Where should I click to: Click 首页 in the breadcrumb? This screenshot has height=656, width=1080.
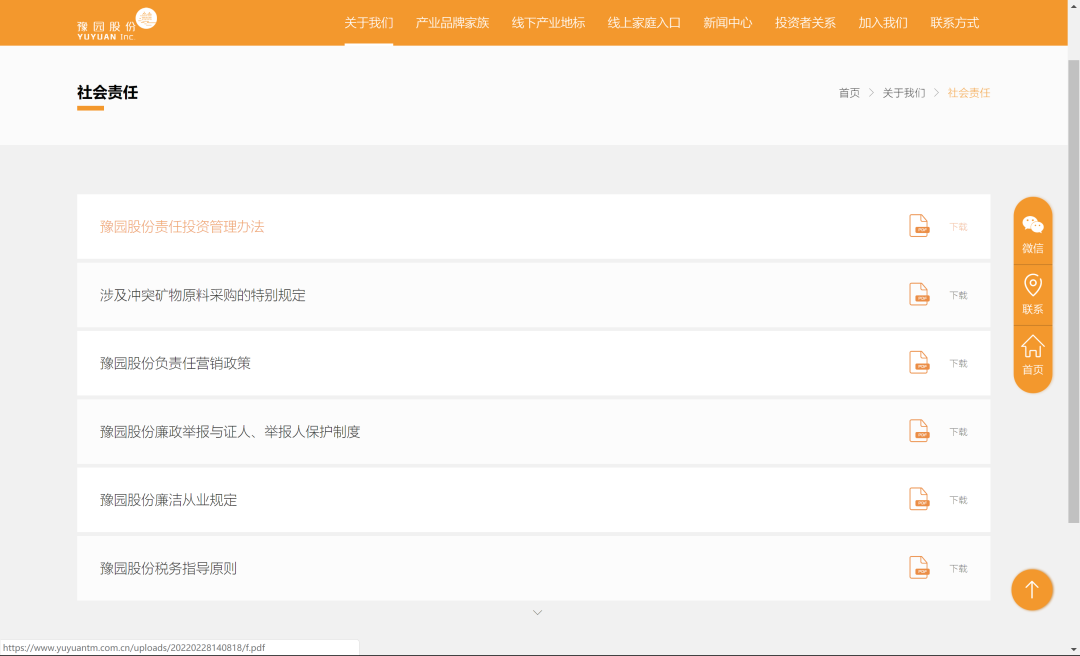(849, 93)
